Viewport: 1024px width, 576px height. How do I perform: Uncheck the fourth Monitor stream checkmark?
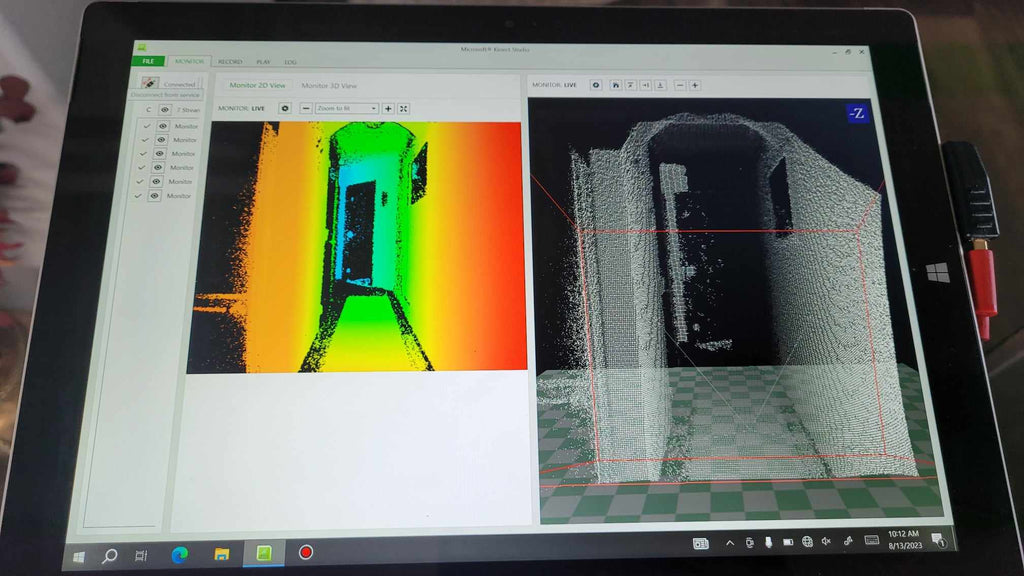(x=141, y=168)
